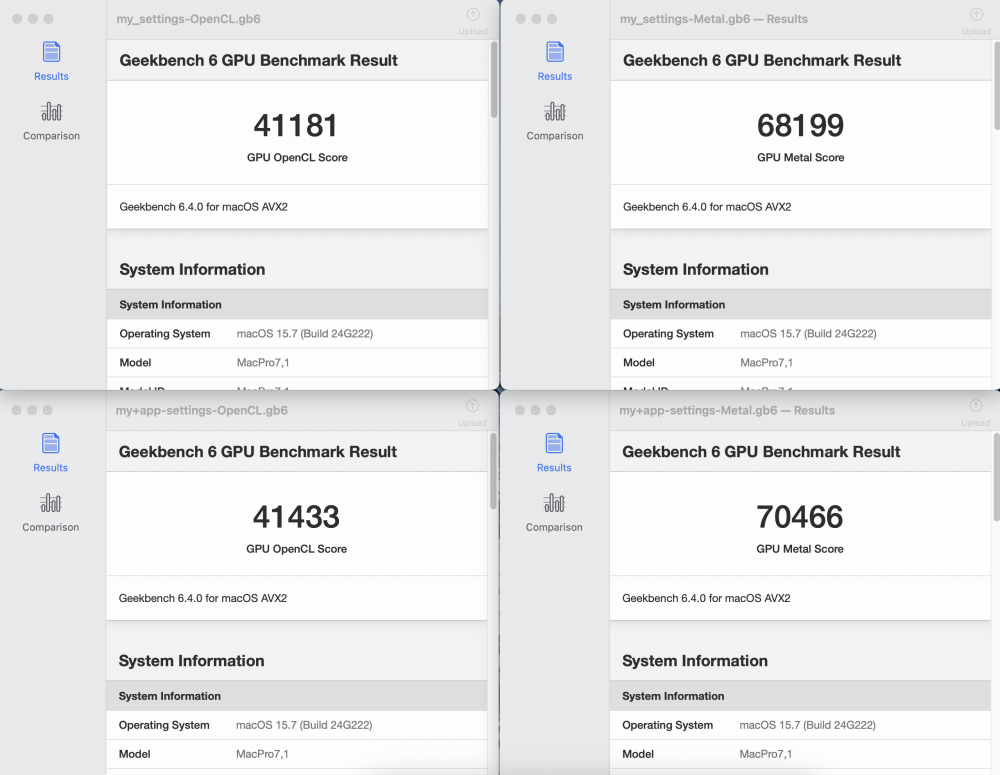Click 'GPU Metal Score' under 68199
Viewport: 1000px width, 775px height.
click(x=800, y=158)
